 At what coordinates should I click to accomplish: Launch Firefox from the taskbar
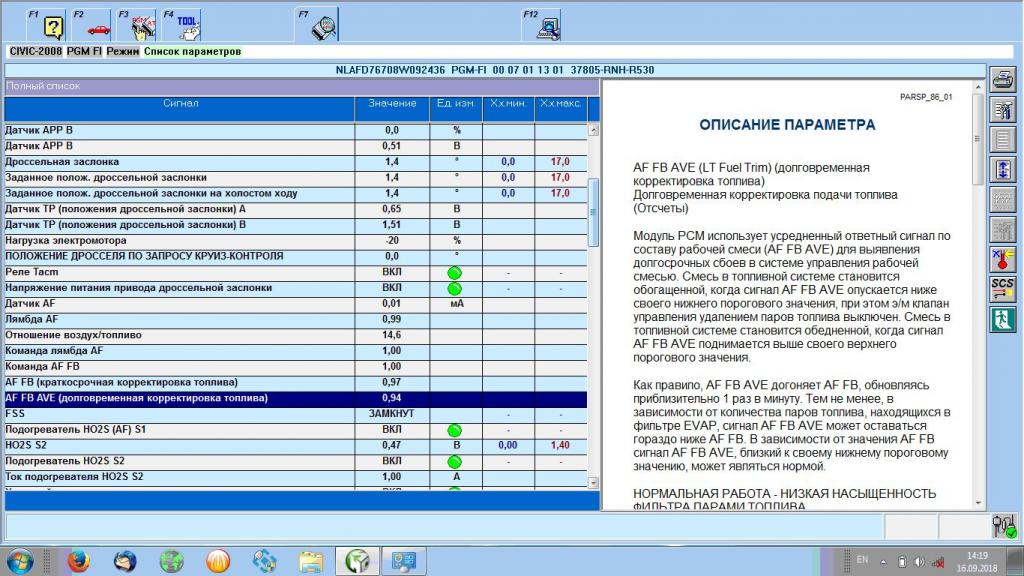coord(78,561)
